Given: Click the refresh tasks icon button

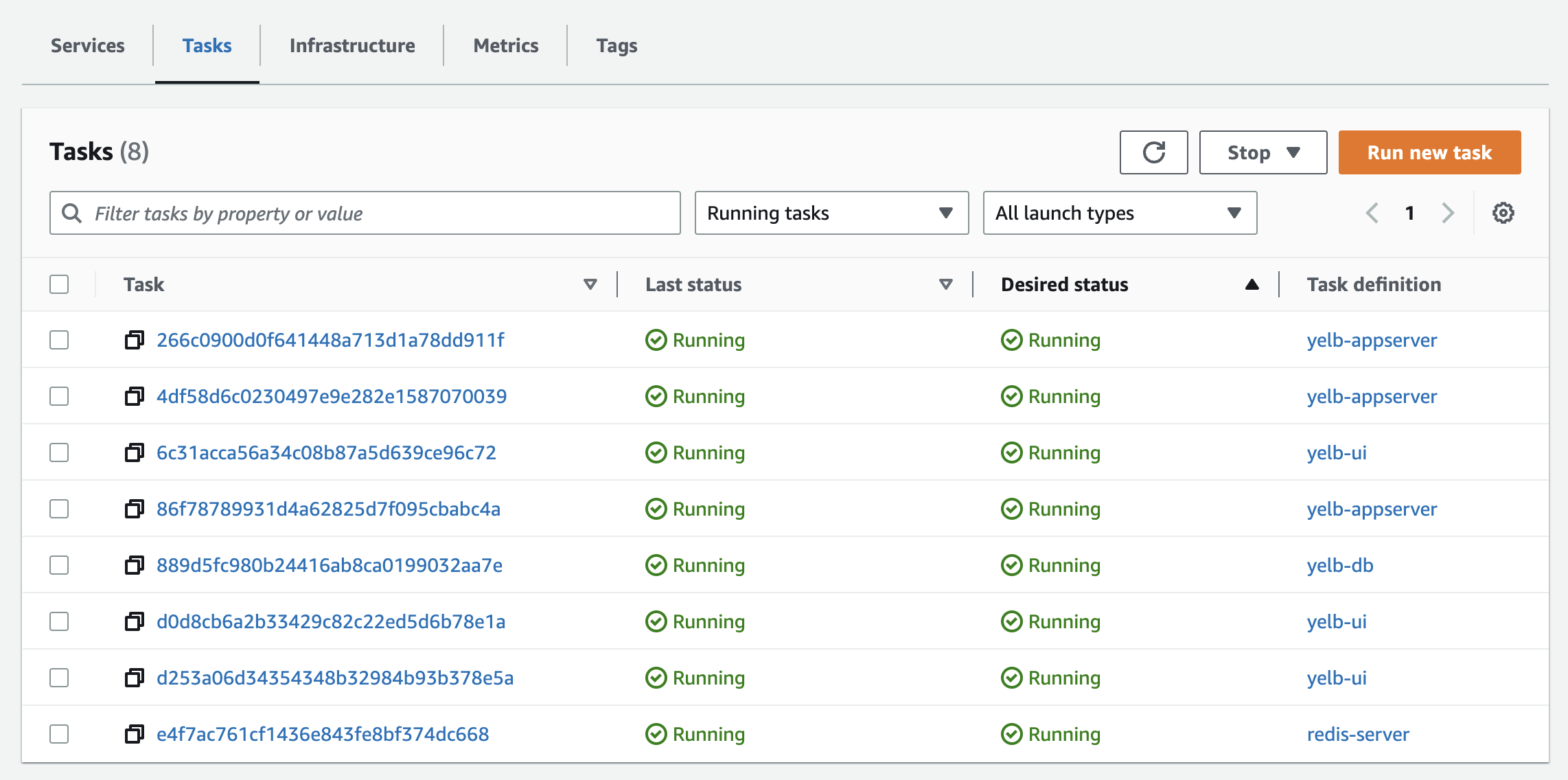Looking at the screenshot, I should click(1153, 152).
